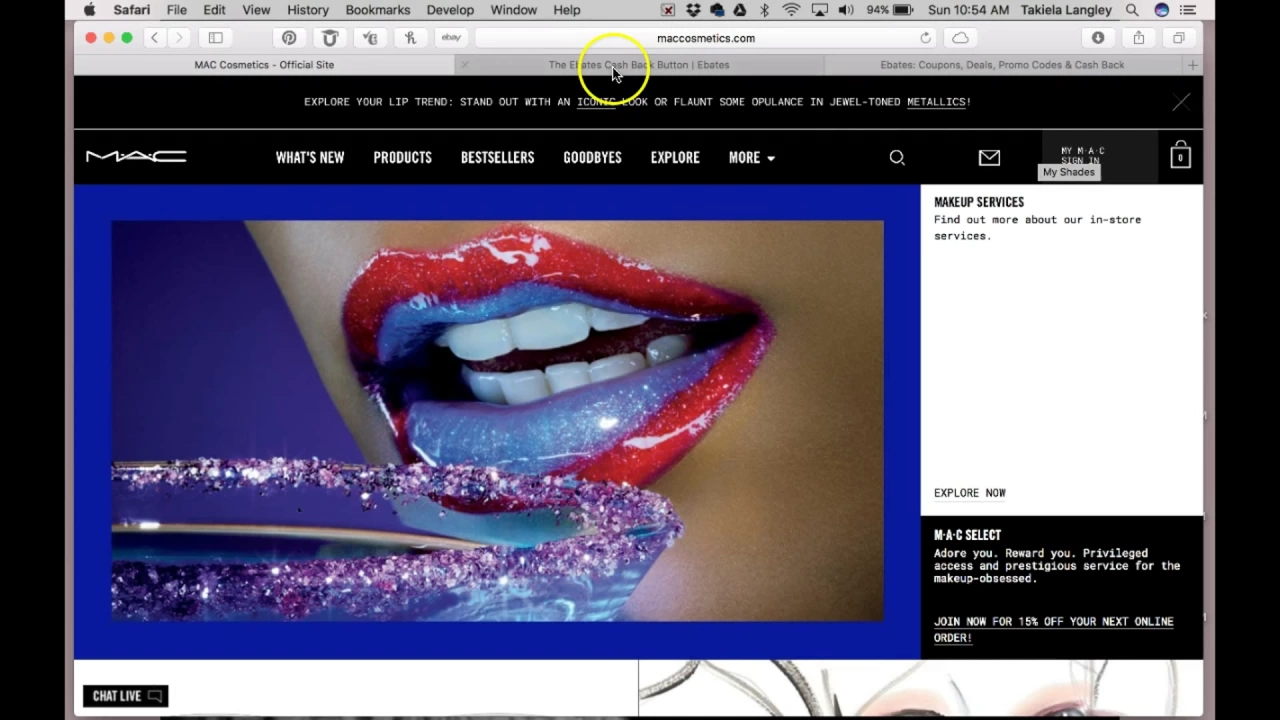Click the Google Drive menu bar icon
This screenshot has height=720, width=1280.
tap(740, 10)
